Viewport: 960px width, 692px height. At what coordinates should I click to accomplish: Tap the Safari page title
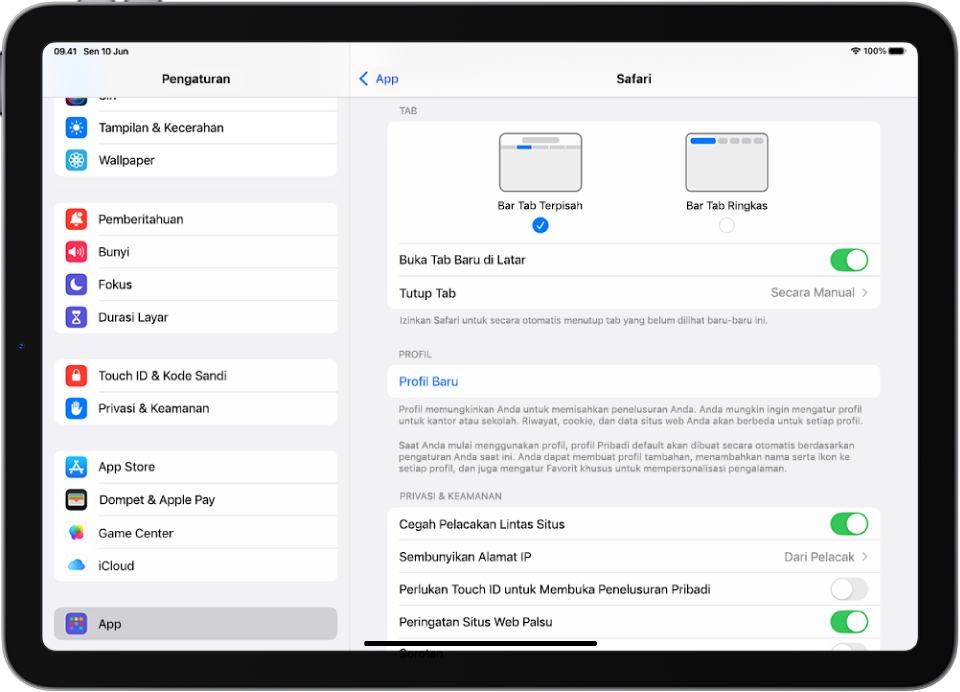(x=634, y=78)
